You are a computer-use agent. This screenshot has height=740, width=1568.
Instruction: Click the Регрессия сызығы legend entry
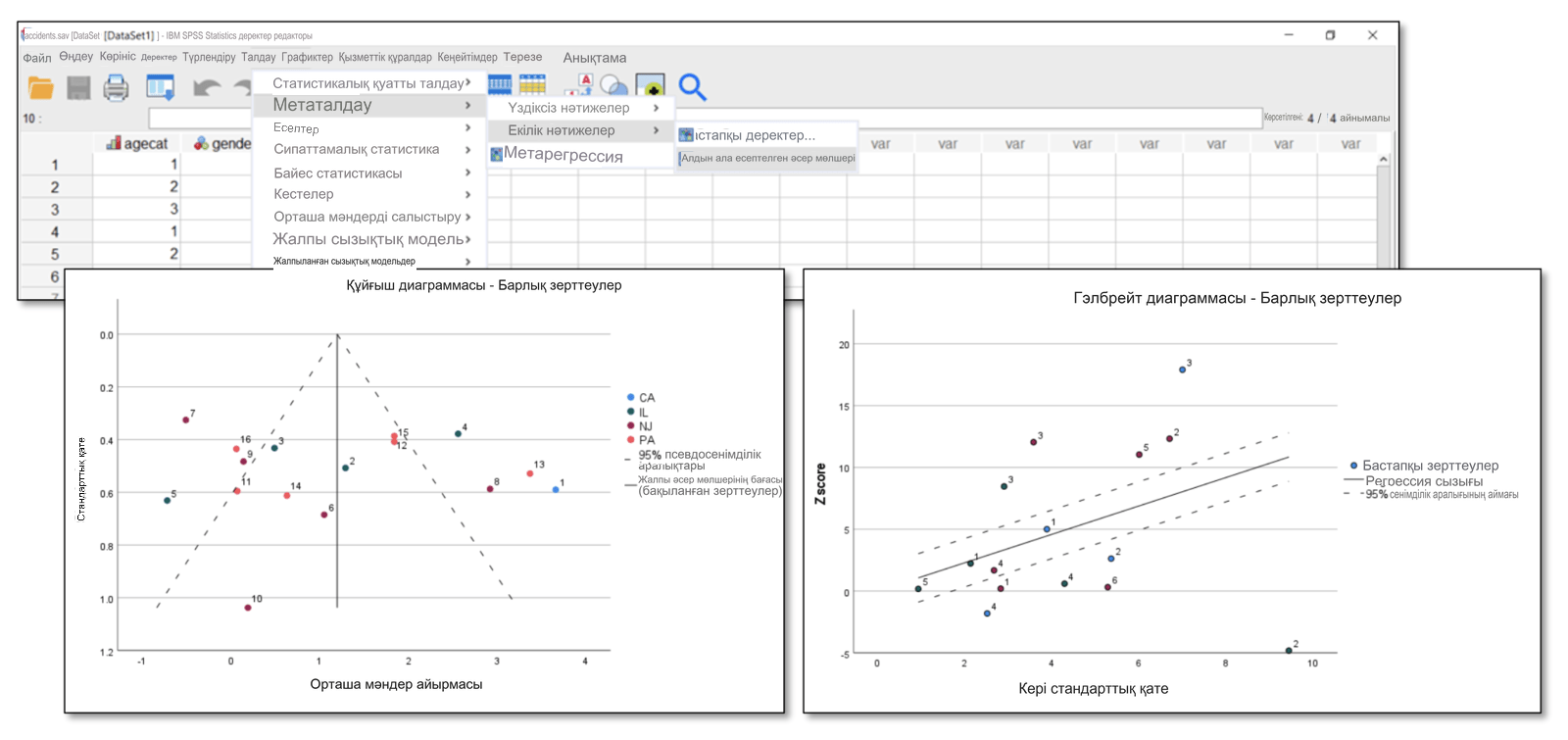coord(1413,481)
